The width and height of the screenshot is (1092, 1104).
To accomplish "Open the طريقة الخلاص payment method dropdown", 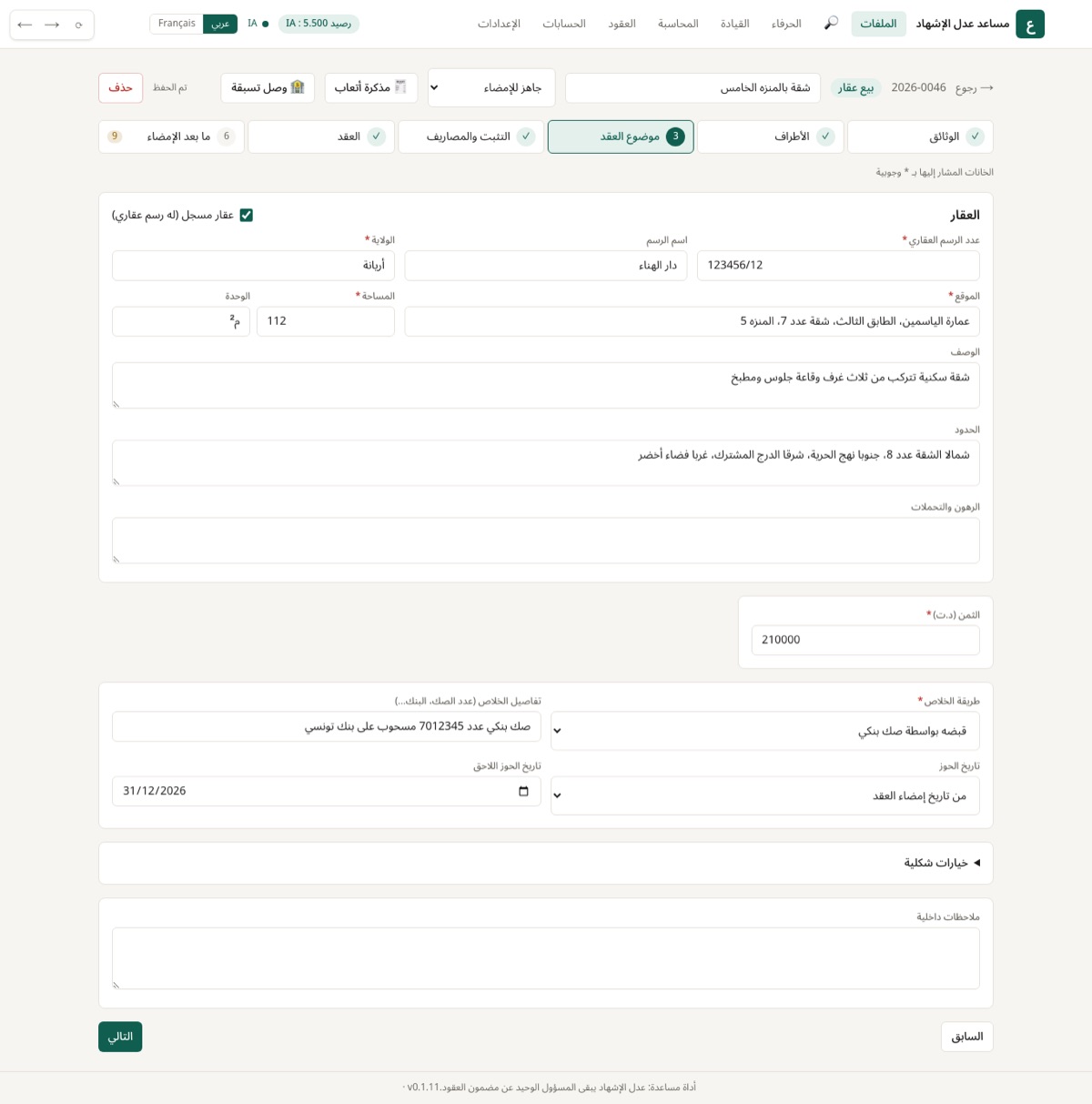I will (x=764, y=731).
